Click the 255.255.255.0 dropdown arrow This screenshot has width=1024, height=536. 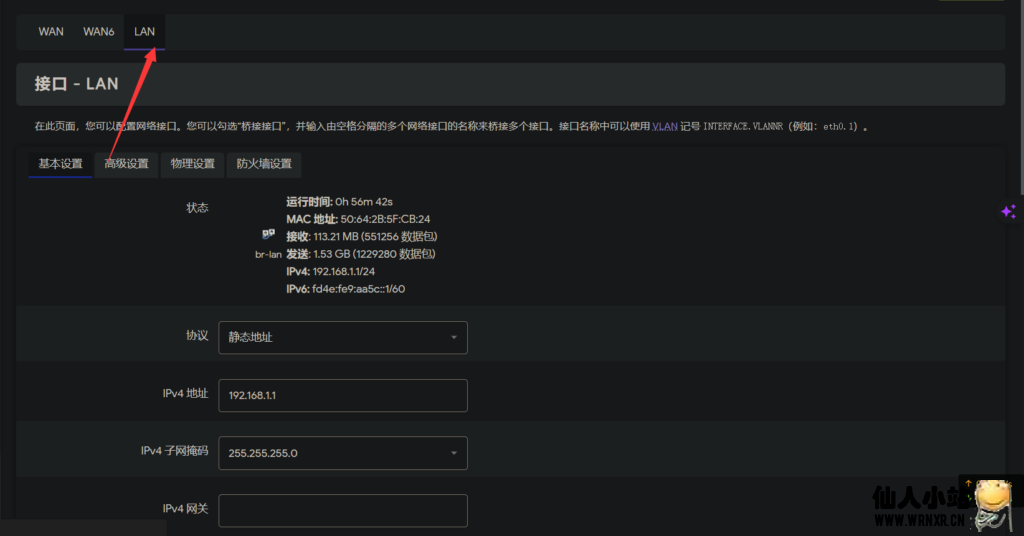454,453
